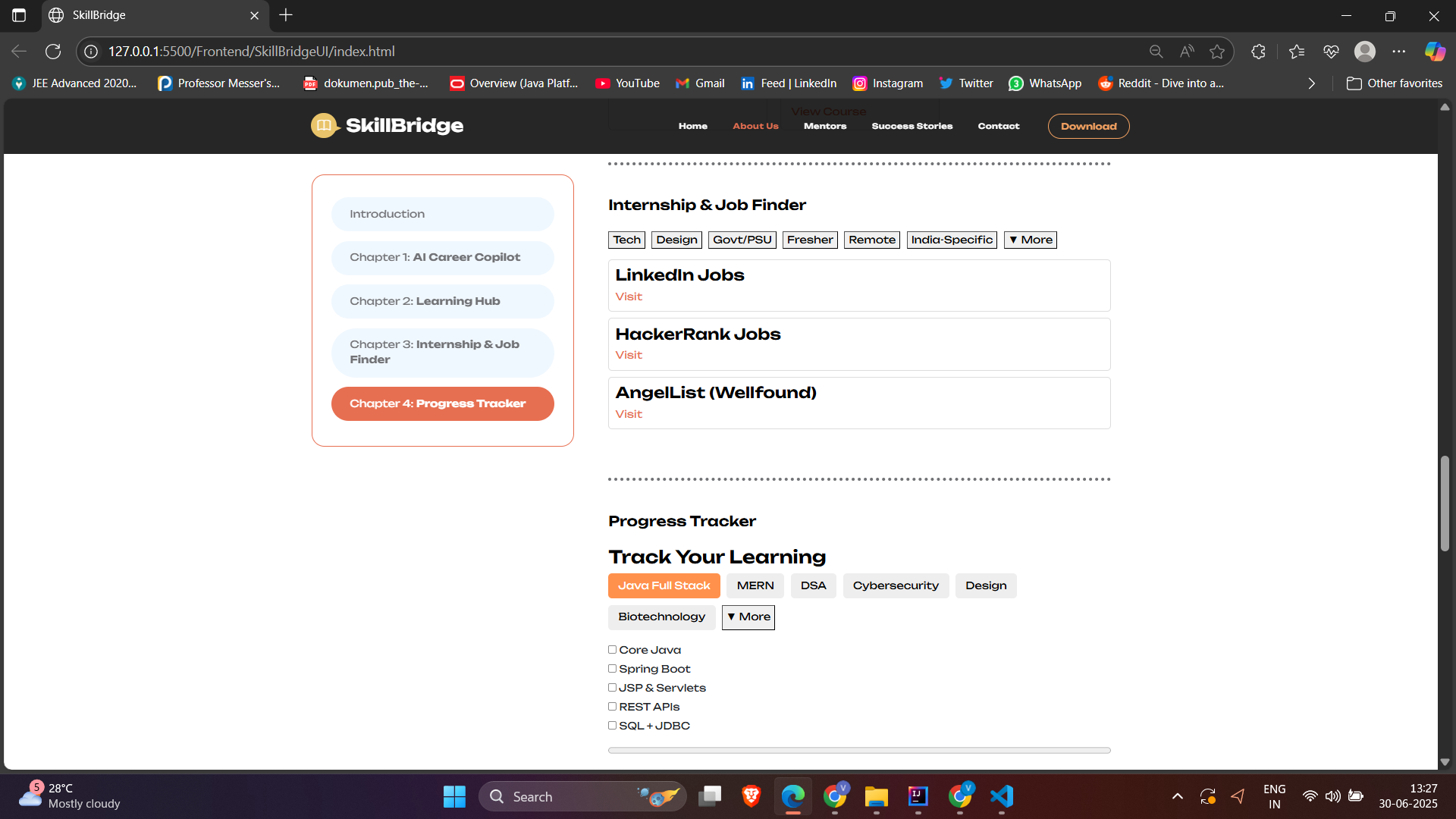
Task: Open browser Extensions puzzle icon
Action: tap(1258, 52)
